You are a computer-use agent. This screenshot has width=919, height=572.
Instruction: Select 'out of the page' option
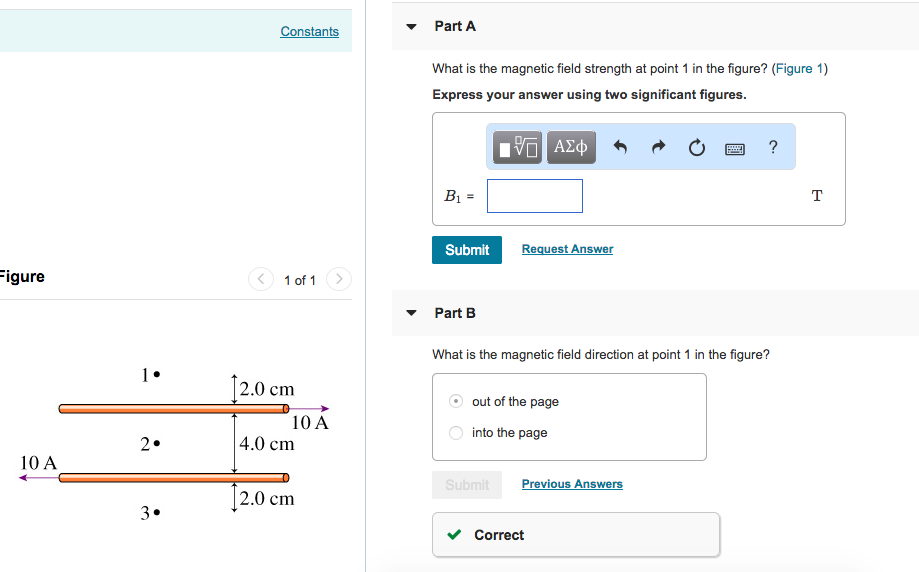(456, 401)
